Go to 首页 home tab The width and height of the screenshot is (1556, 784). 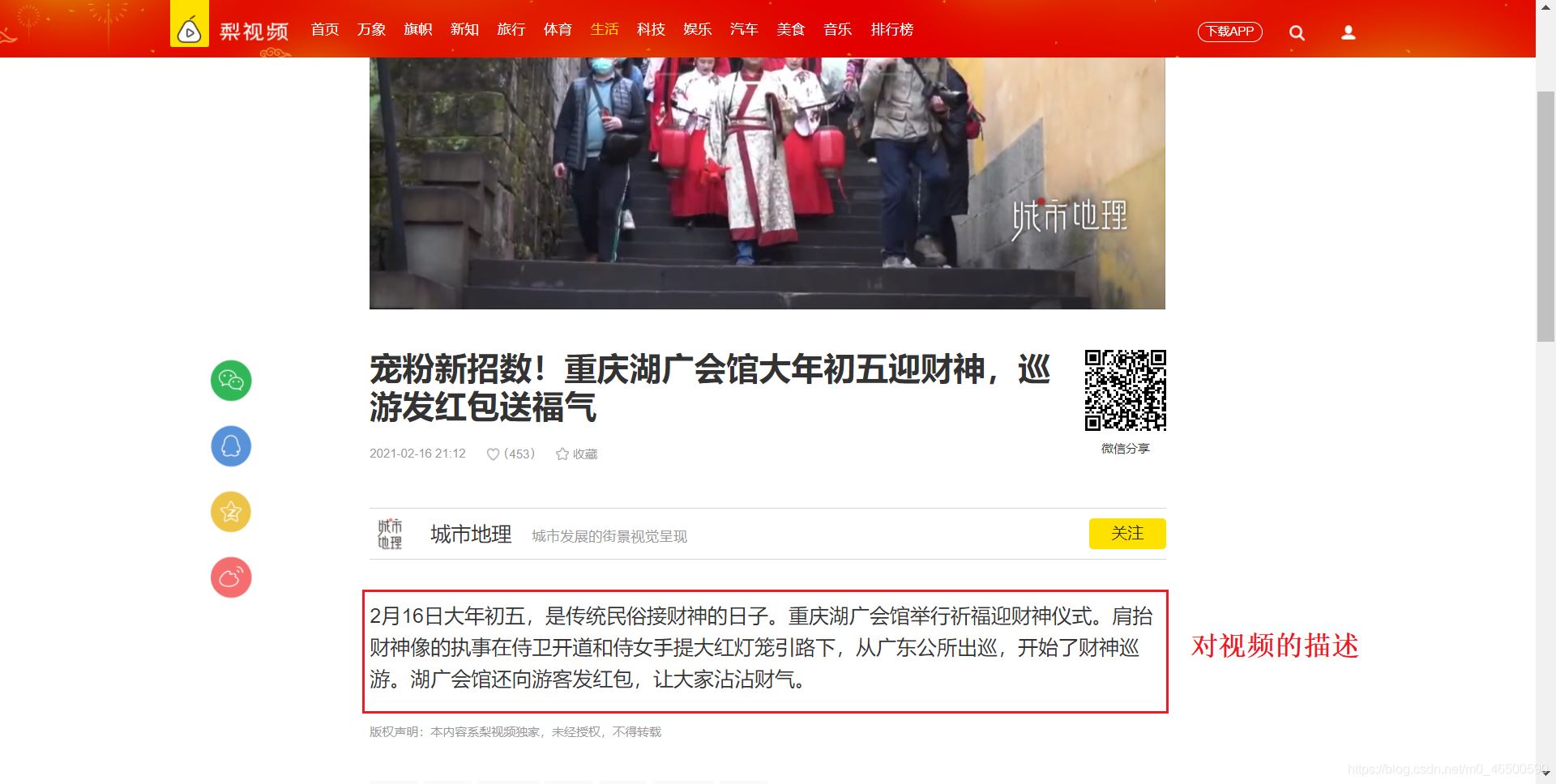tap(323, 29)
